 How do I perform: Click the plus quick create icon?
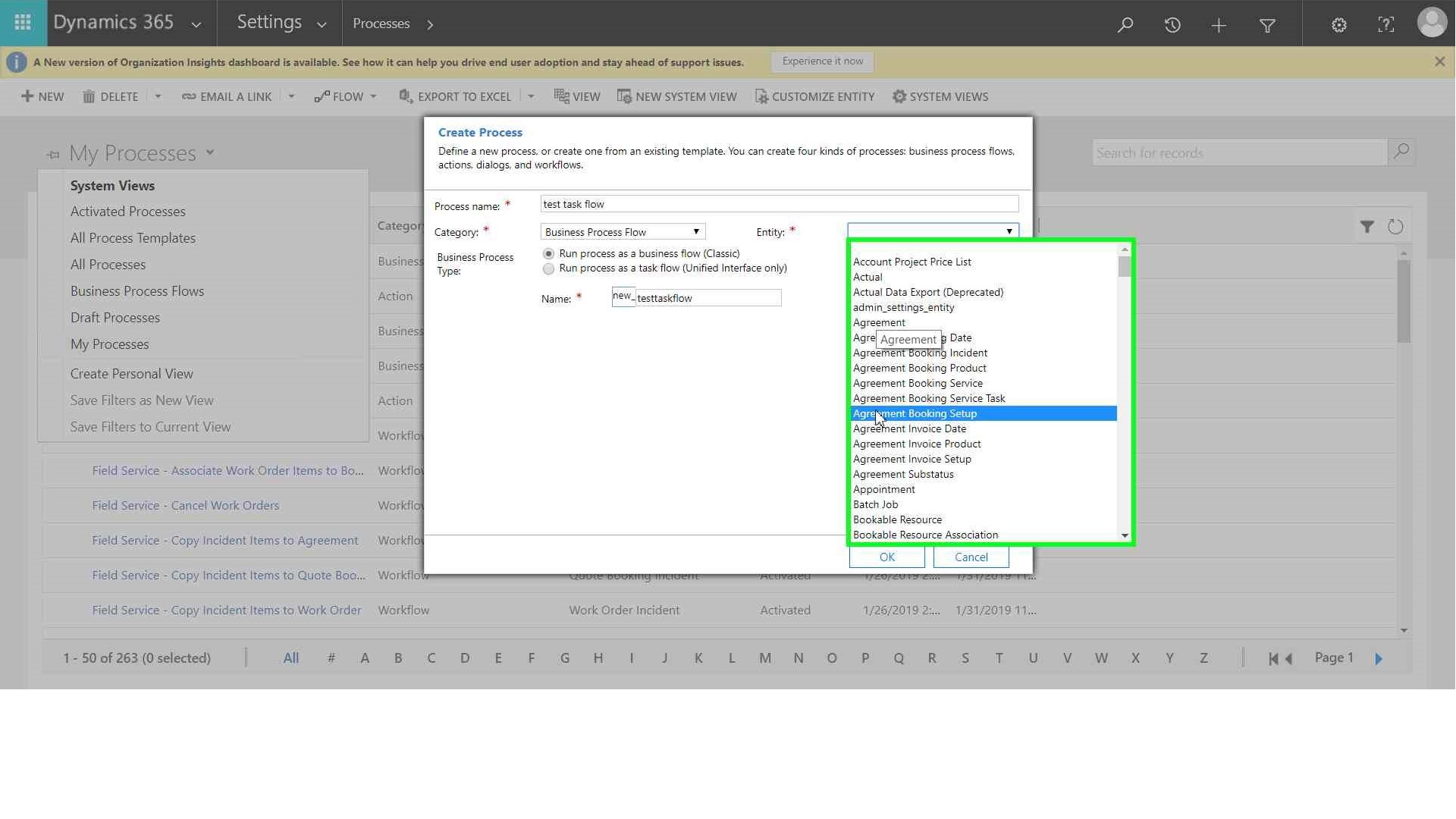click(1219, 25)
